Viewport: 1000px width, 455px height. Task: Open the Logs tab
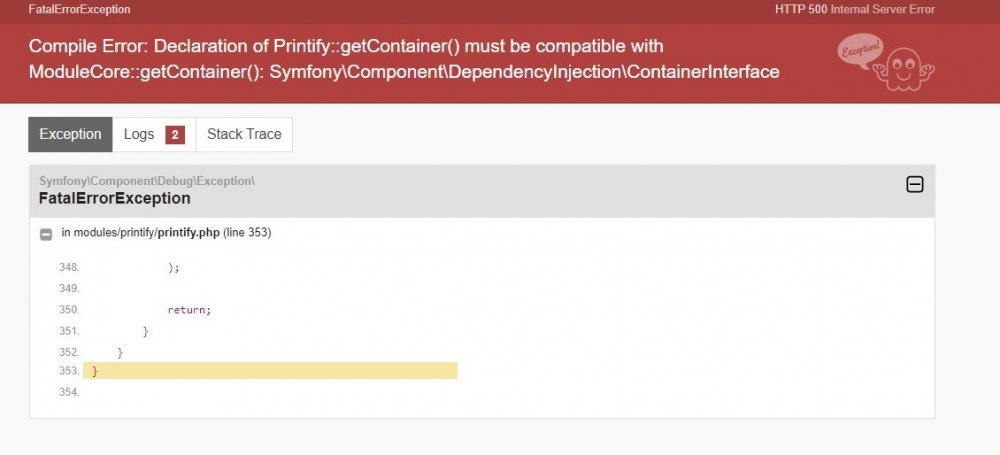(x=139, y=134)
